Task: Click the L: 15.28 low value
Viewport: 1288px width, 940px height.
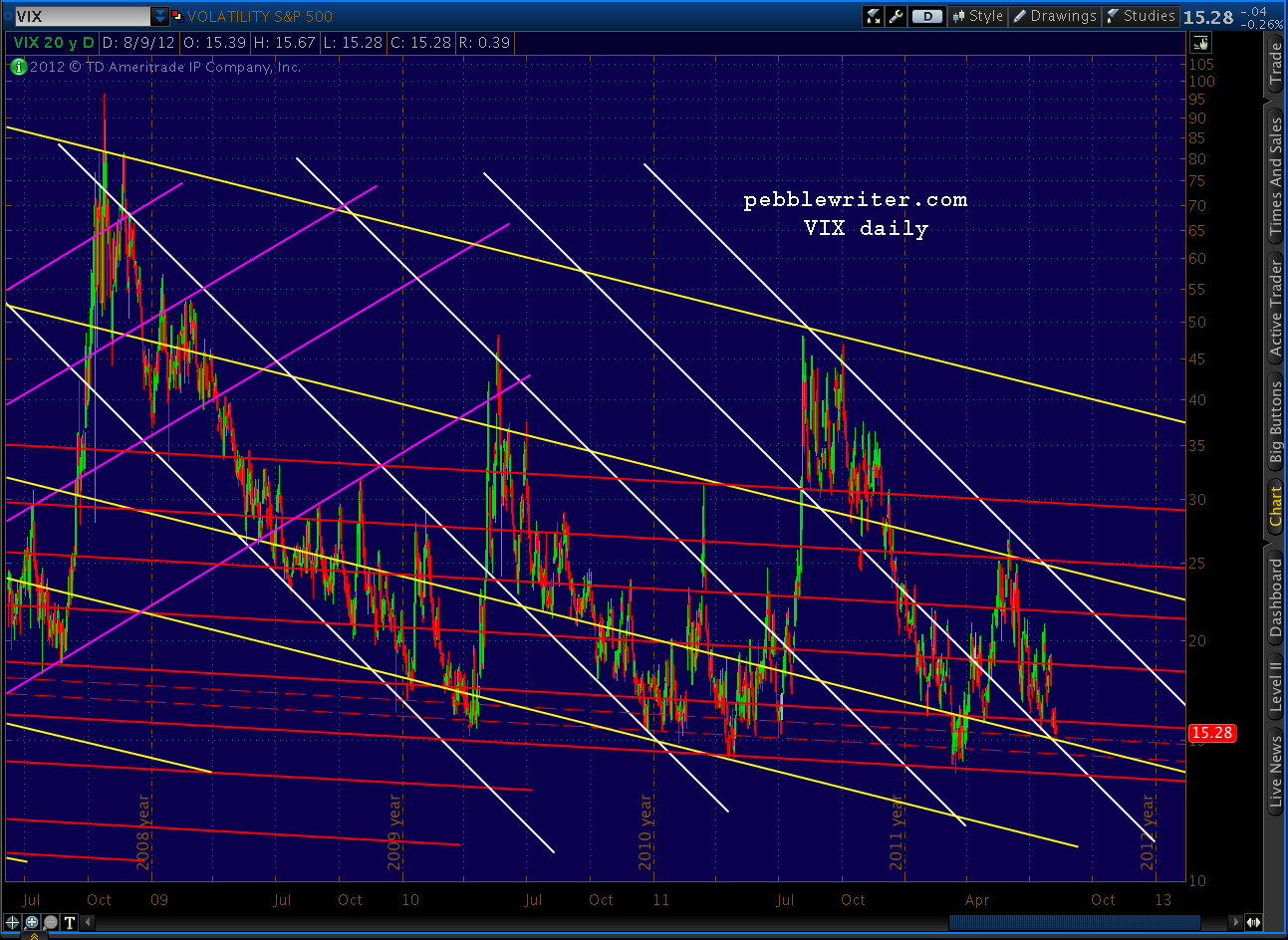Action: point(353,43)
